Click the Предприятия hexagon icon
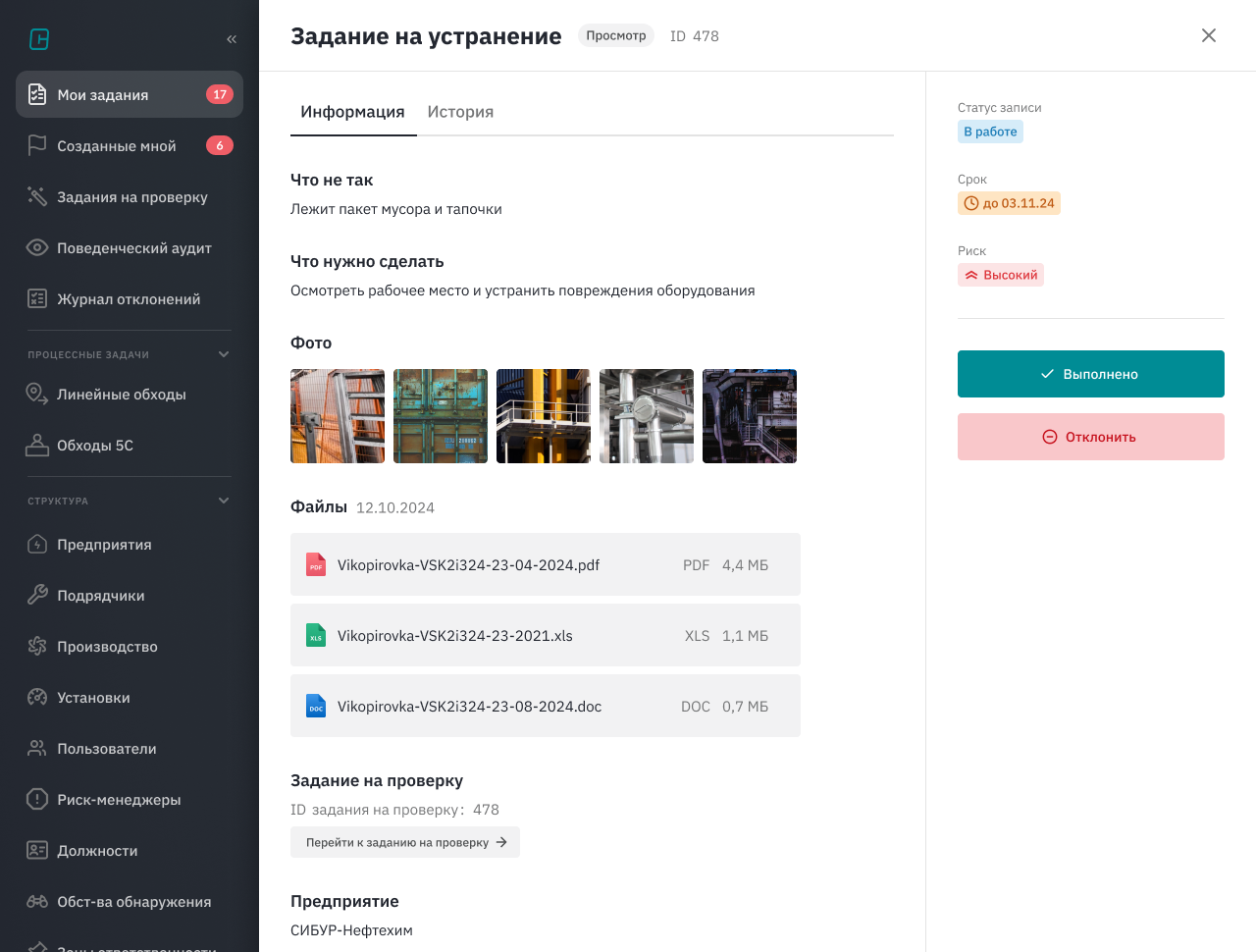 coord(37,544)
